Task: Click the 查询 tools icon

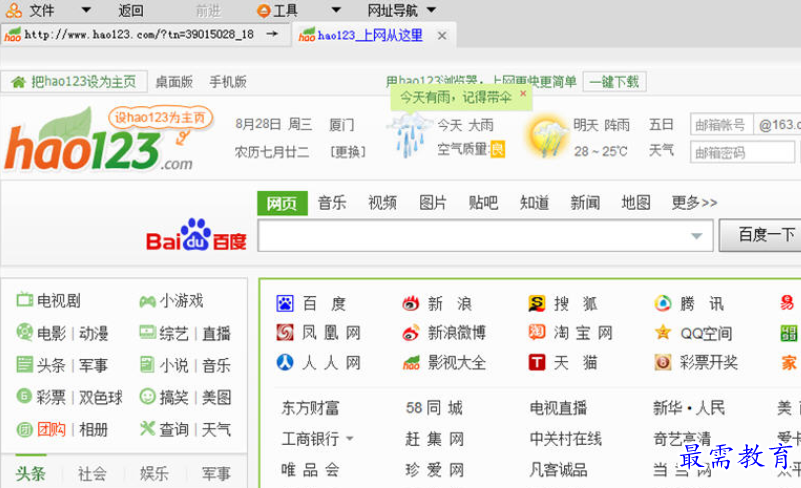Action: point(148,428)
